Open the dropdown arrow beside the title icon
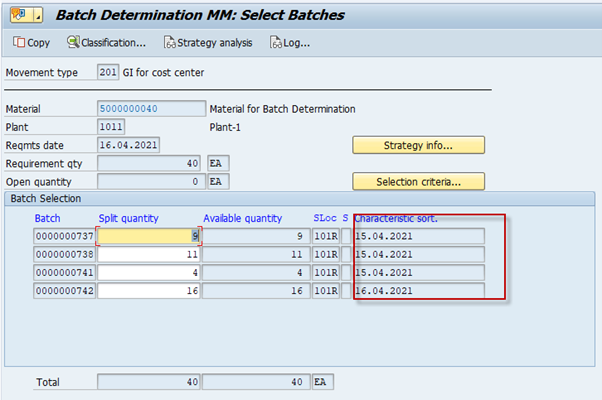 click(x=38, y=15)
